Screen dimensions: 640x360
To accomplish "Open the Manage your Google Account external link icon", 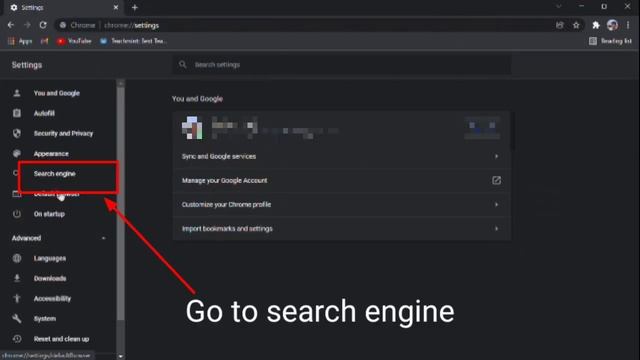I will pyautogui.click(x=496, y=180).
